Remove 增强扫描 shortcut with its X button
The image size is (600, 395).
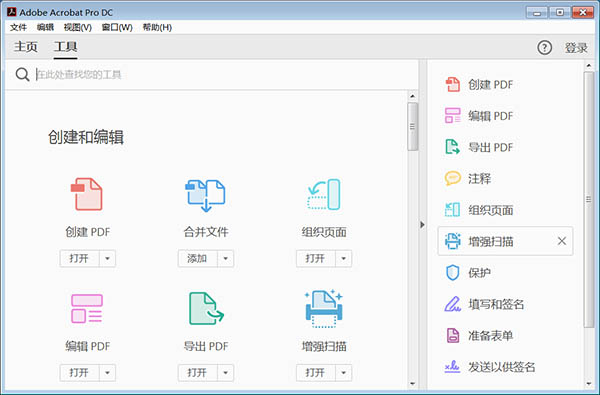coord(562,241)
